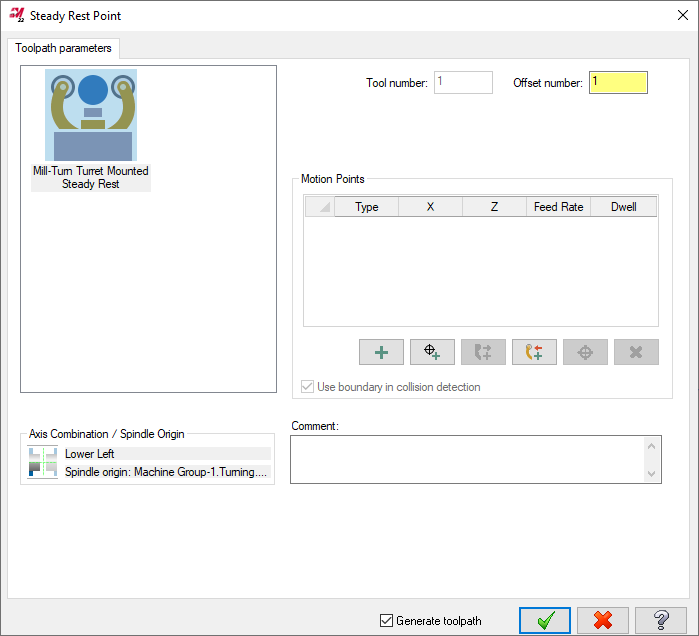Click the yellow Offset number field
The width and height of the screenshot is (699, 636).
pos(618,82)
